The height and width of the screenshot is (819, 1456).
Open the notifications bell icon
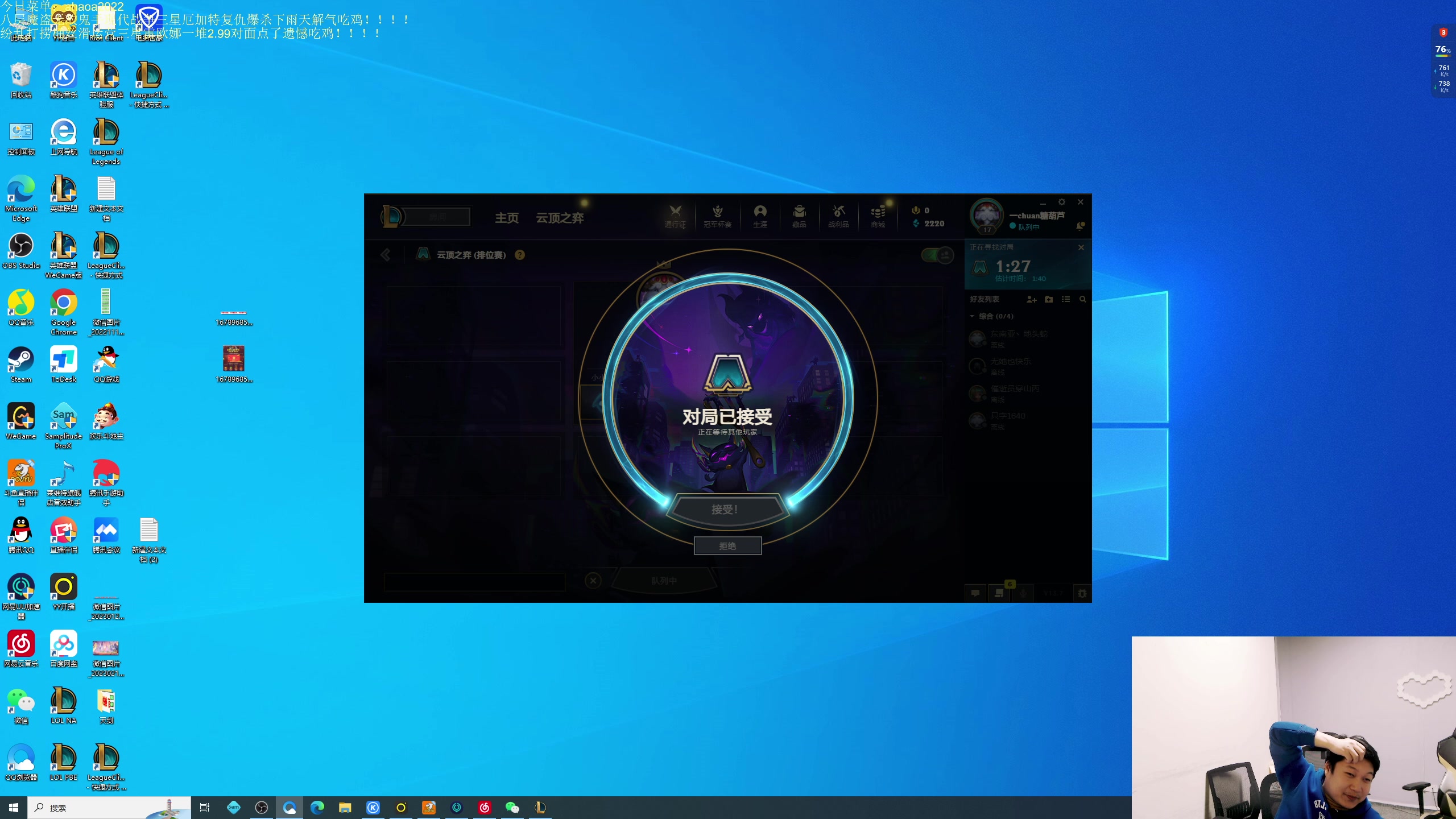1080,226
